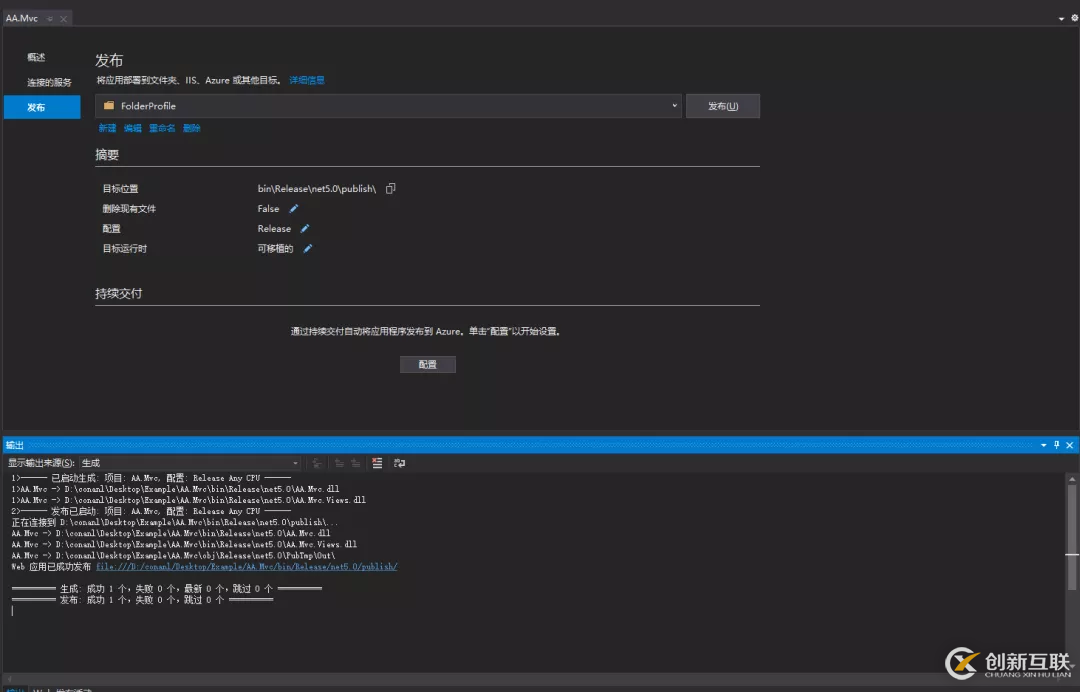Clear all output in Output panel
This screenshot has height=692, width=1080.
point(377,463)
